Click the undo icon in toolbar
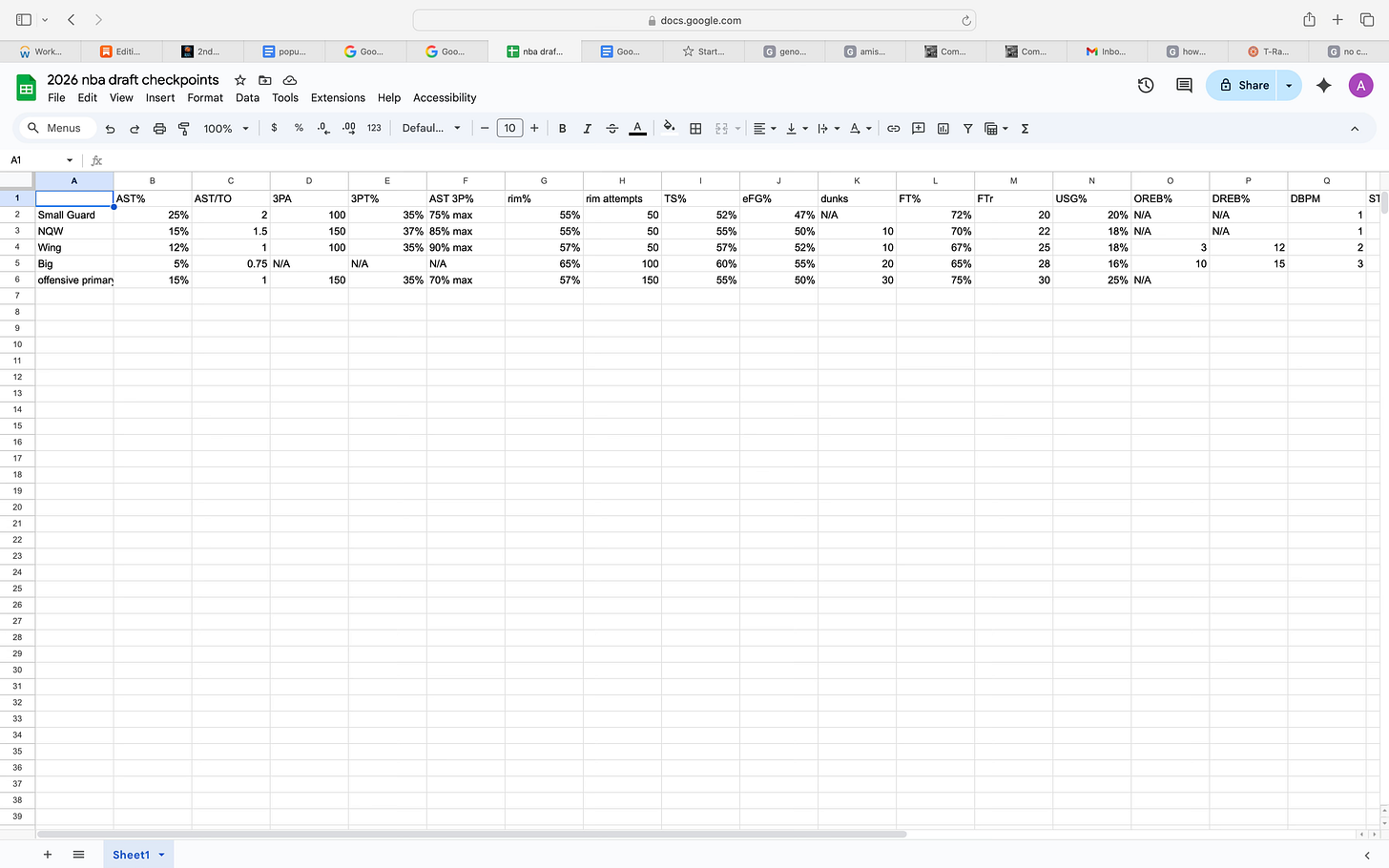 111,129
